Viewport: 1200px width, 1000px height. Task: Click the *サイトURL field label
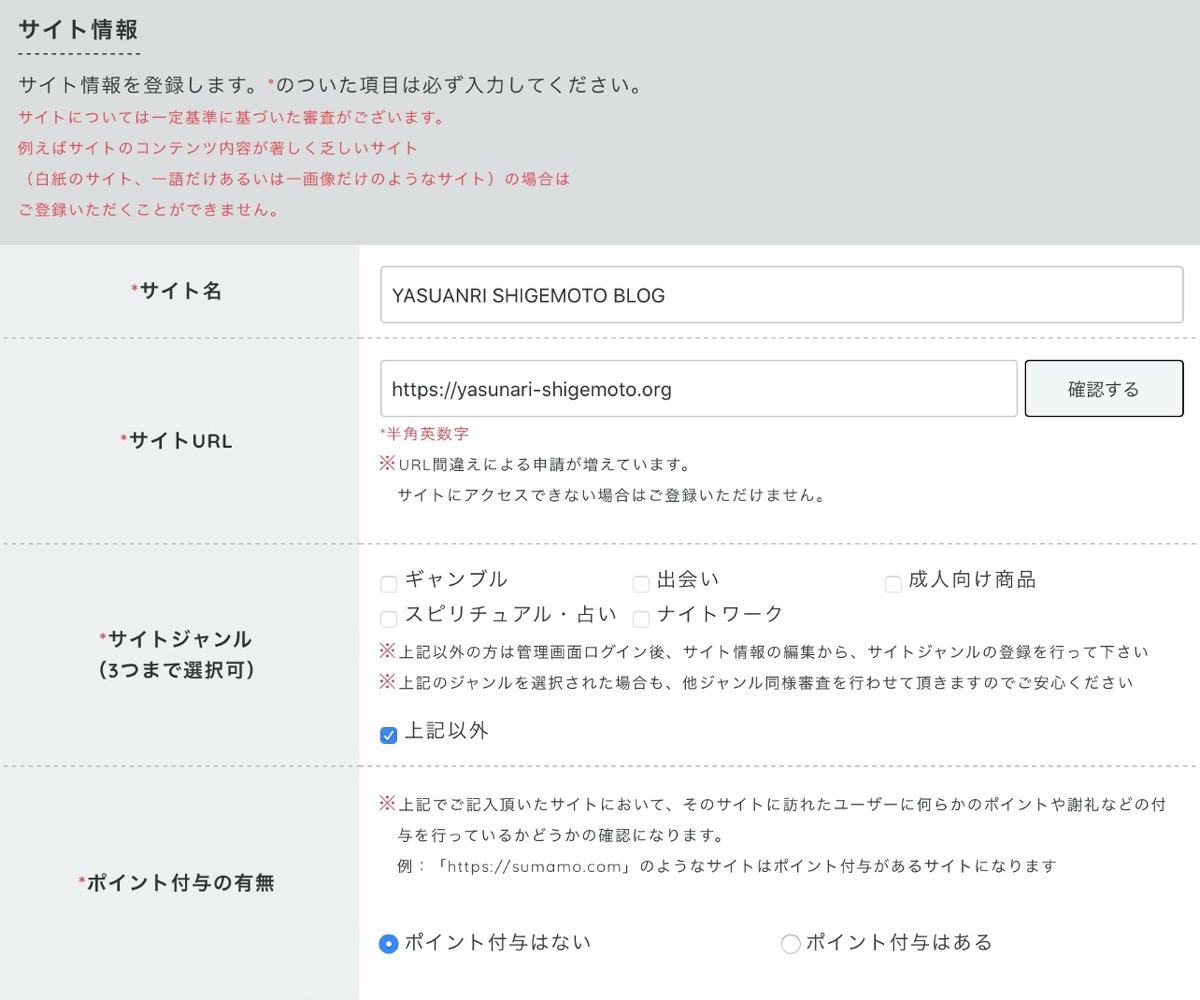tap(176, 441)
